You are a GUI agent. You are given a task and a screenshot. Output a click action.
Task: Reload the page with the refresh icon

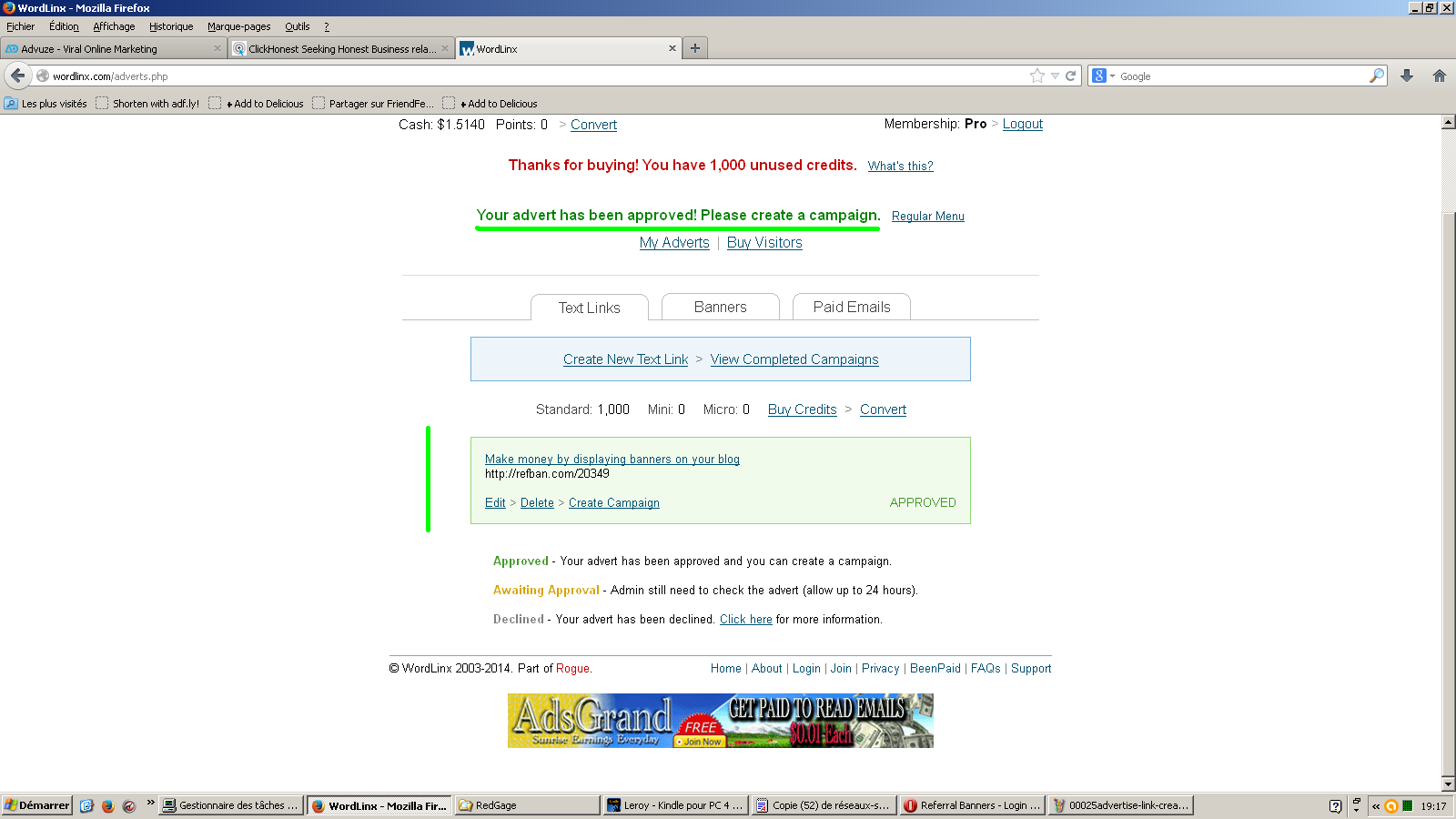click(x=1071, y=76)
